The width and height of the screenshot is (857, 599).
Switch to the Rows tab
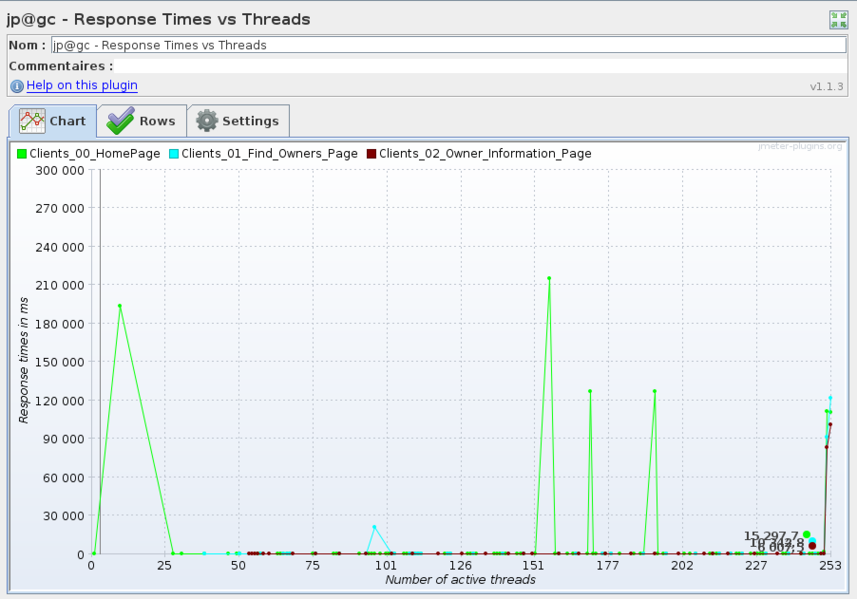tap(157, 121)
